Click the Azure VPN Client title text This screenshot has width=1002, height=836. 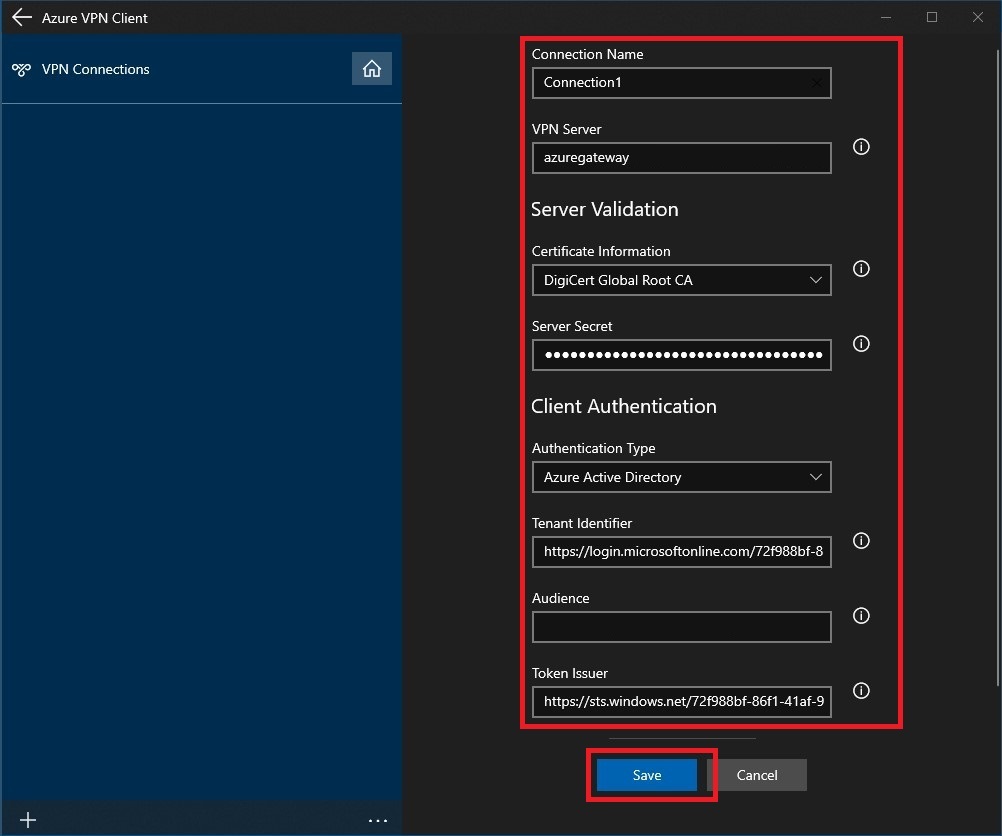click(95, 18)
